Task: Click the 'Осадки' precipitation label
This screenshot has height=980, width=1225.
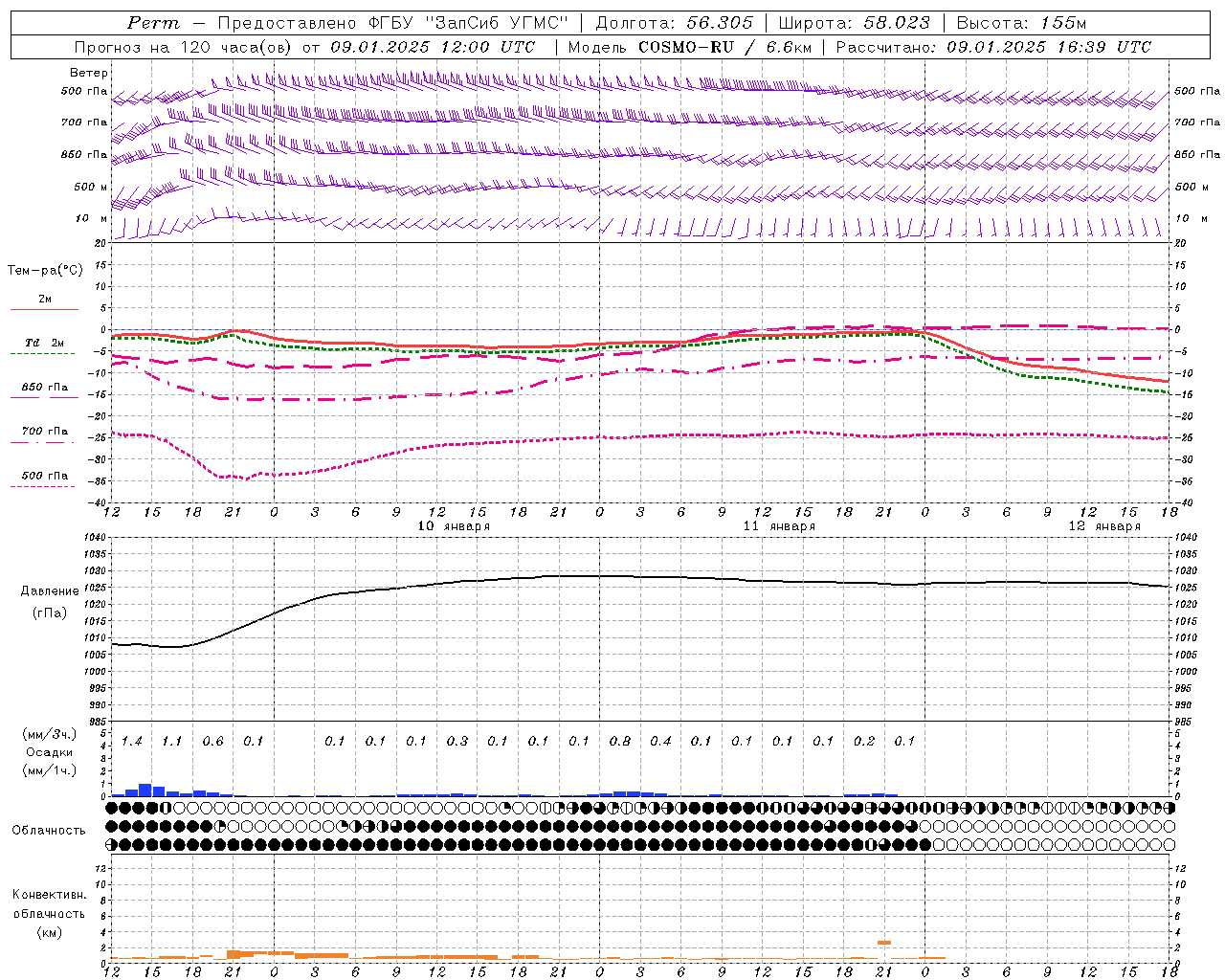Action: pyautogui.click(x=50, y=752)
